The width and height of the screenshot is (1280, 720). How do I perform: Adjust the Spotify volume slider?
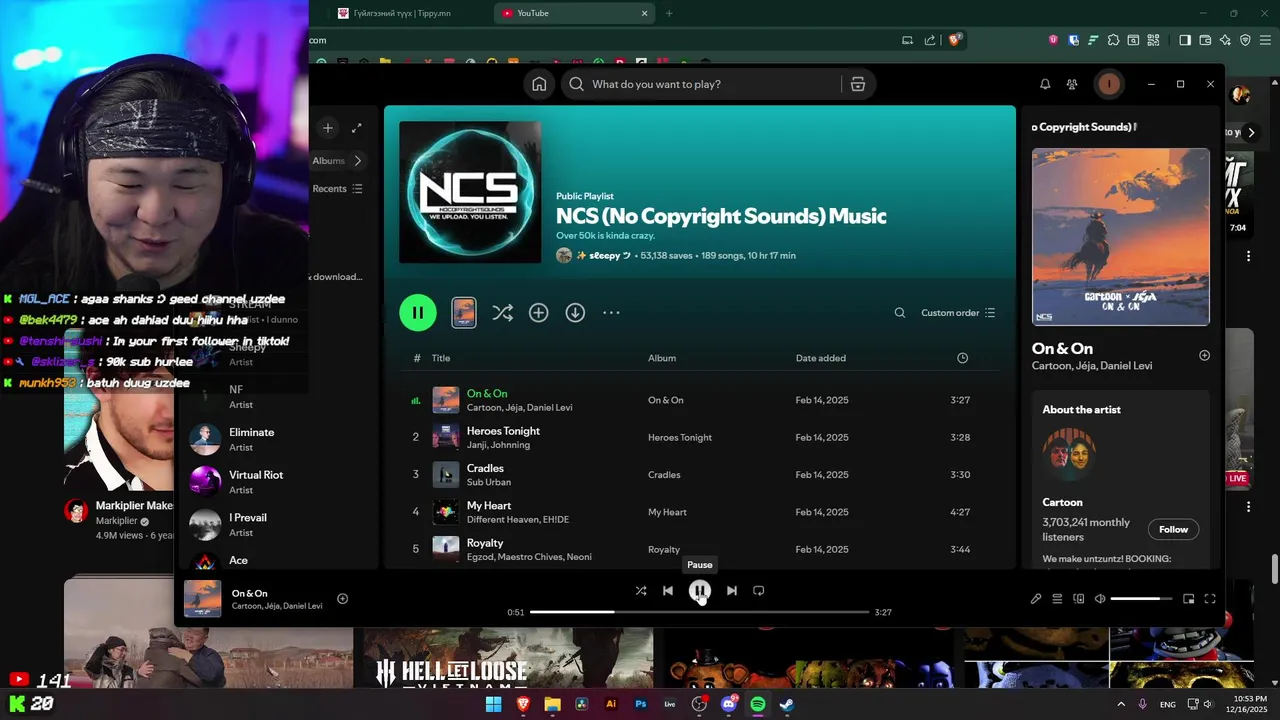point(1141,599)
